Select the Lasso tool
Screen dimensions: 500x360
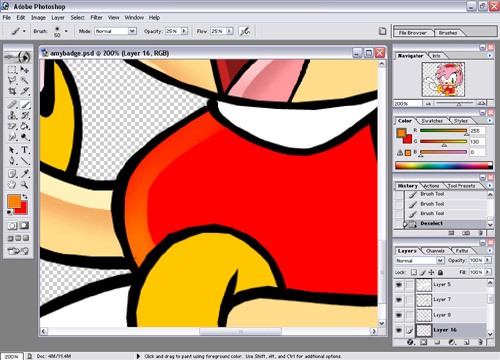12,80
